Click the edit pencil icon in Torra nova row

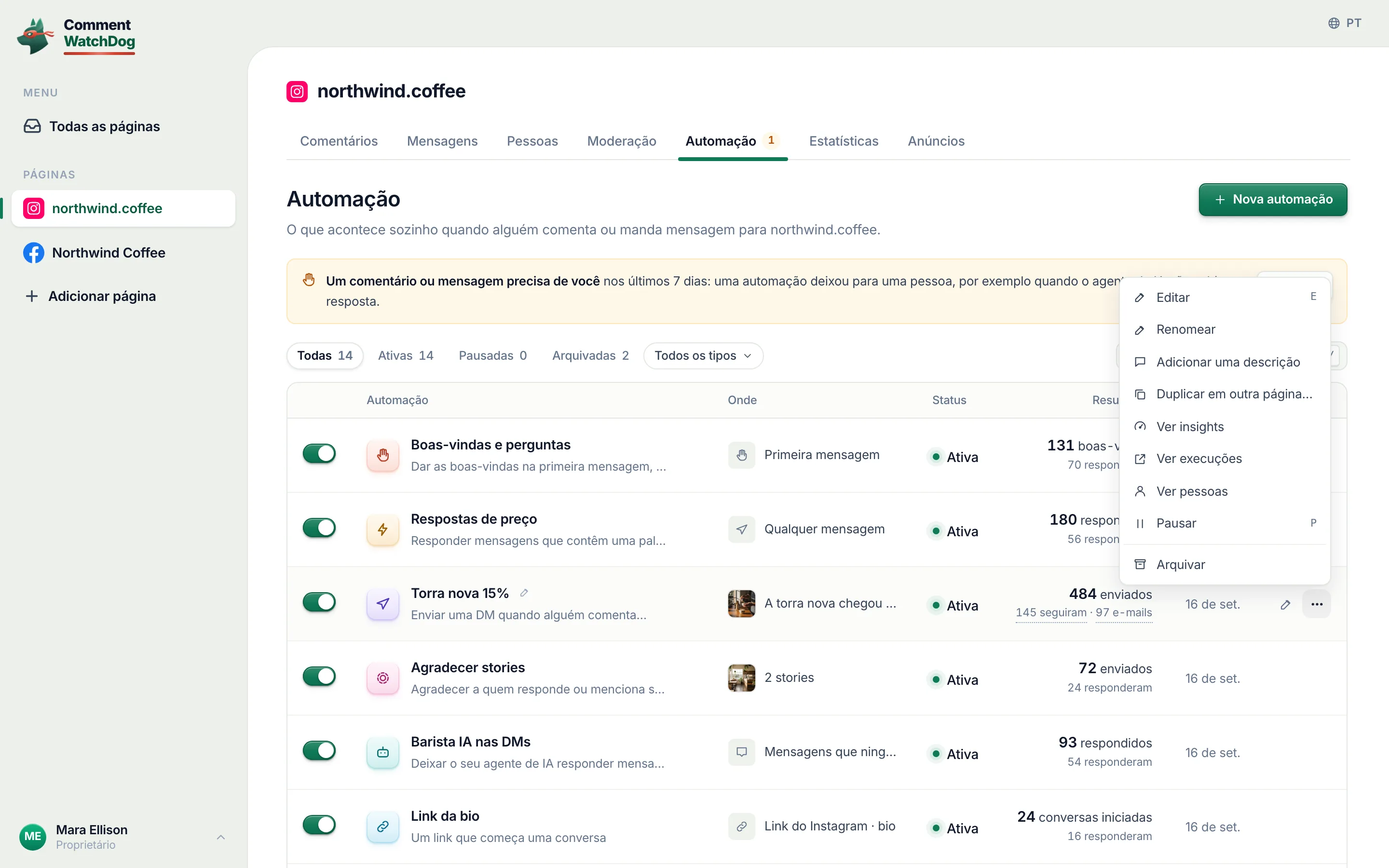click(x=1286, y=605)
